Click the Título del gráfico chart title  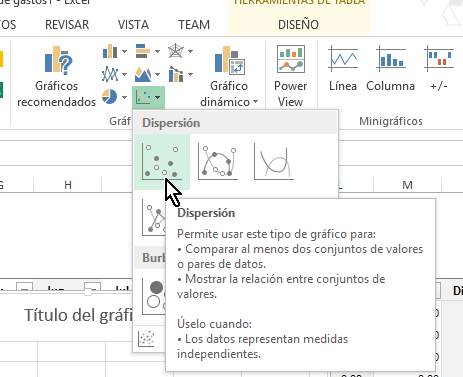[x=79, y=315]
